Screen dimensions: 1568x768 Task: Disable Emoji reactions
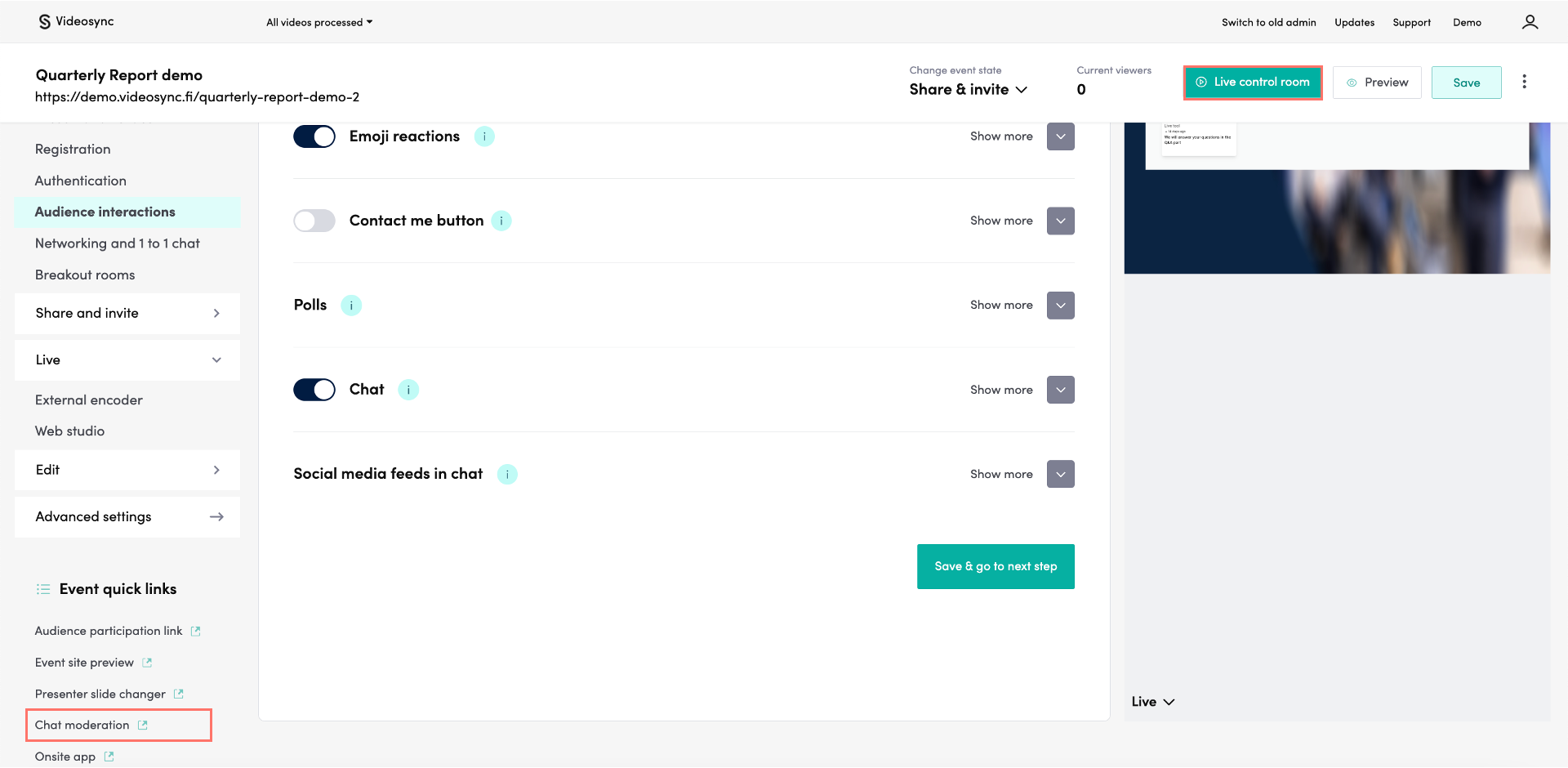(314, 136)
